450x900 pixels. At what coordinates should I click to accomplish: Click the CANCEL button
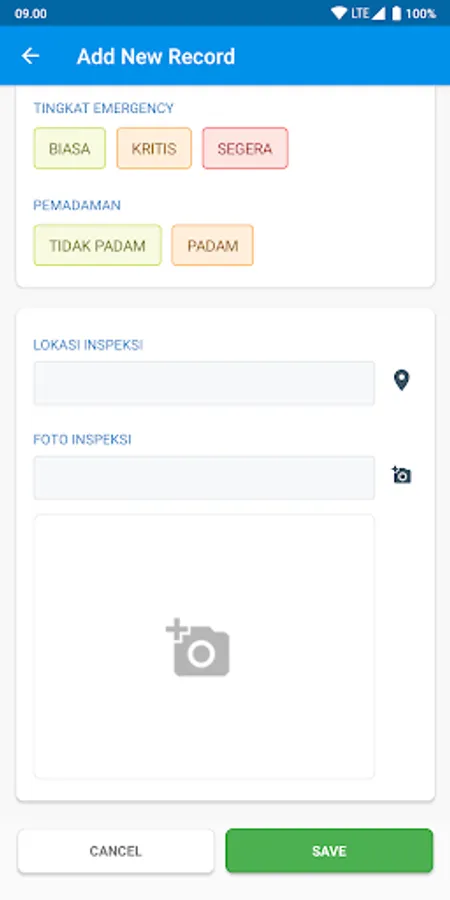[115, 851]
